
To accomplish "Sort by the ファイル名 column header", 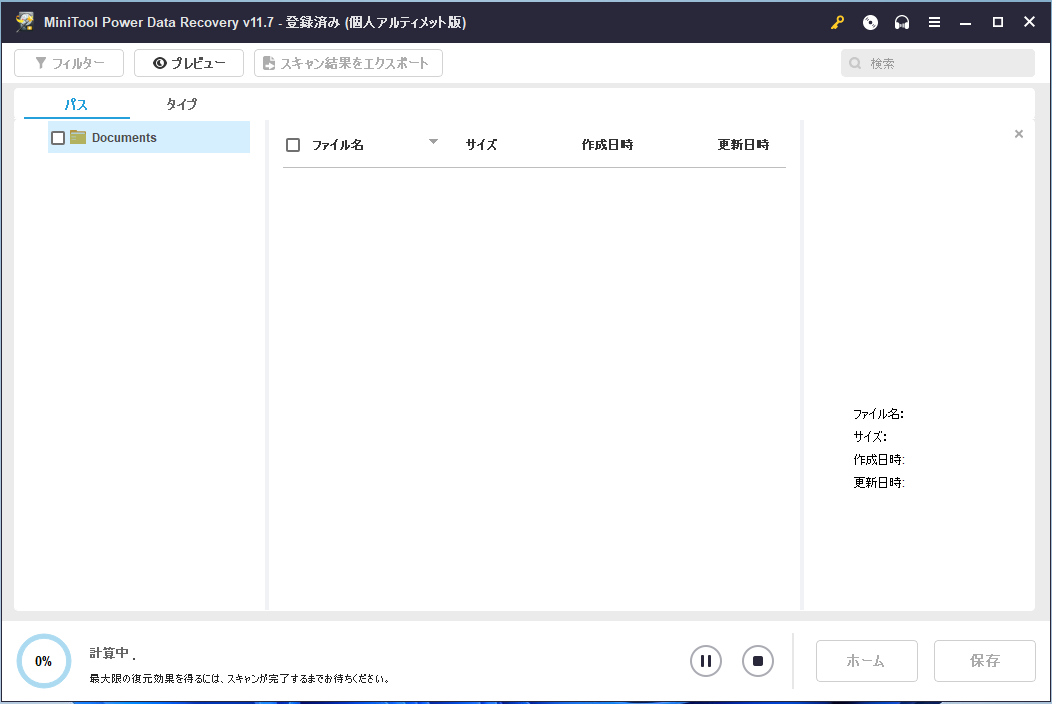I will coord(337,145).
